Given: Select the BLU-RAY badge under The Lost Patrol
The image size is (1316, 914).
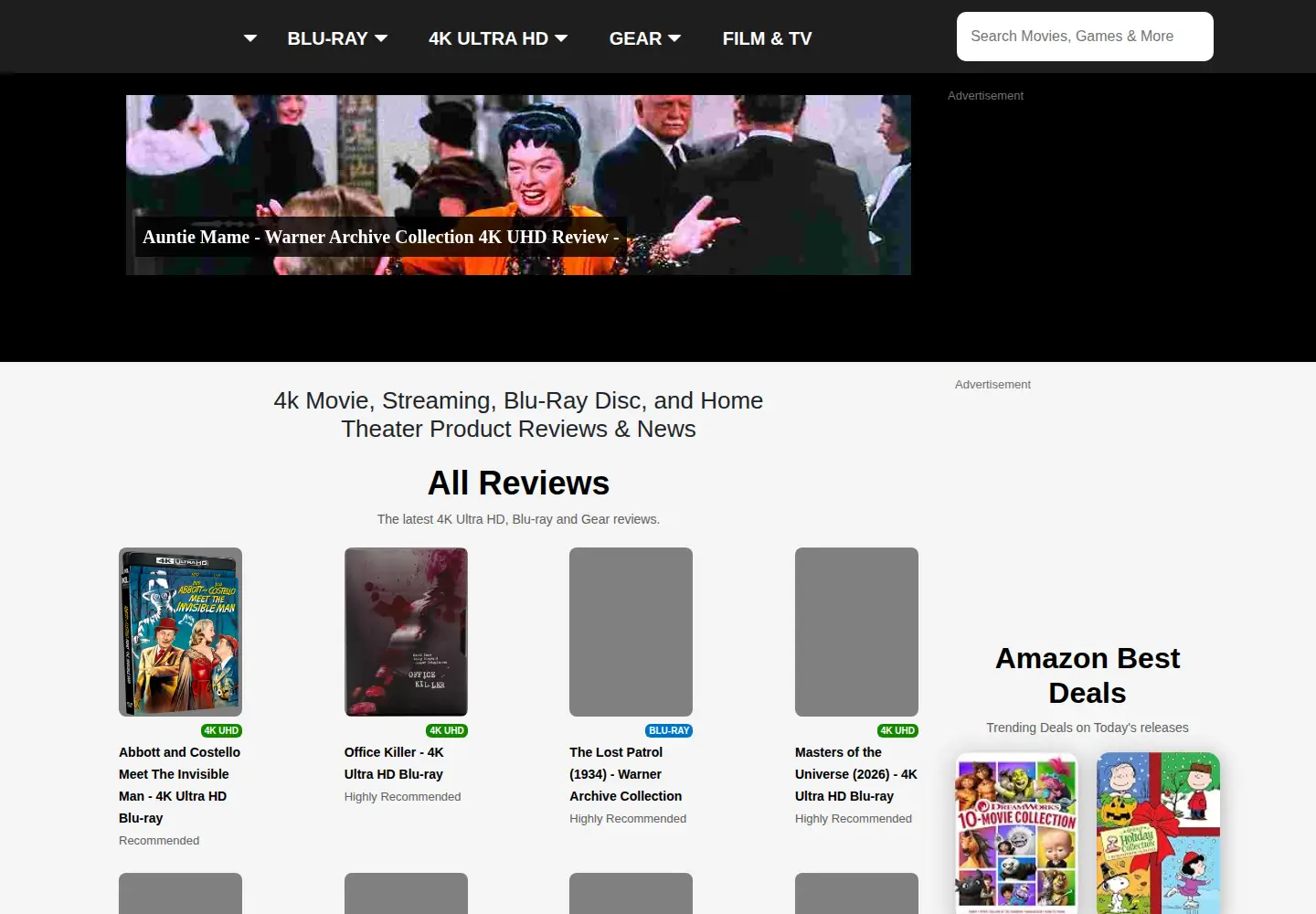Looking at the screenshot, I should coord(669,730).
